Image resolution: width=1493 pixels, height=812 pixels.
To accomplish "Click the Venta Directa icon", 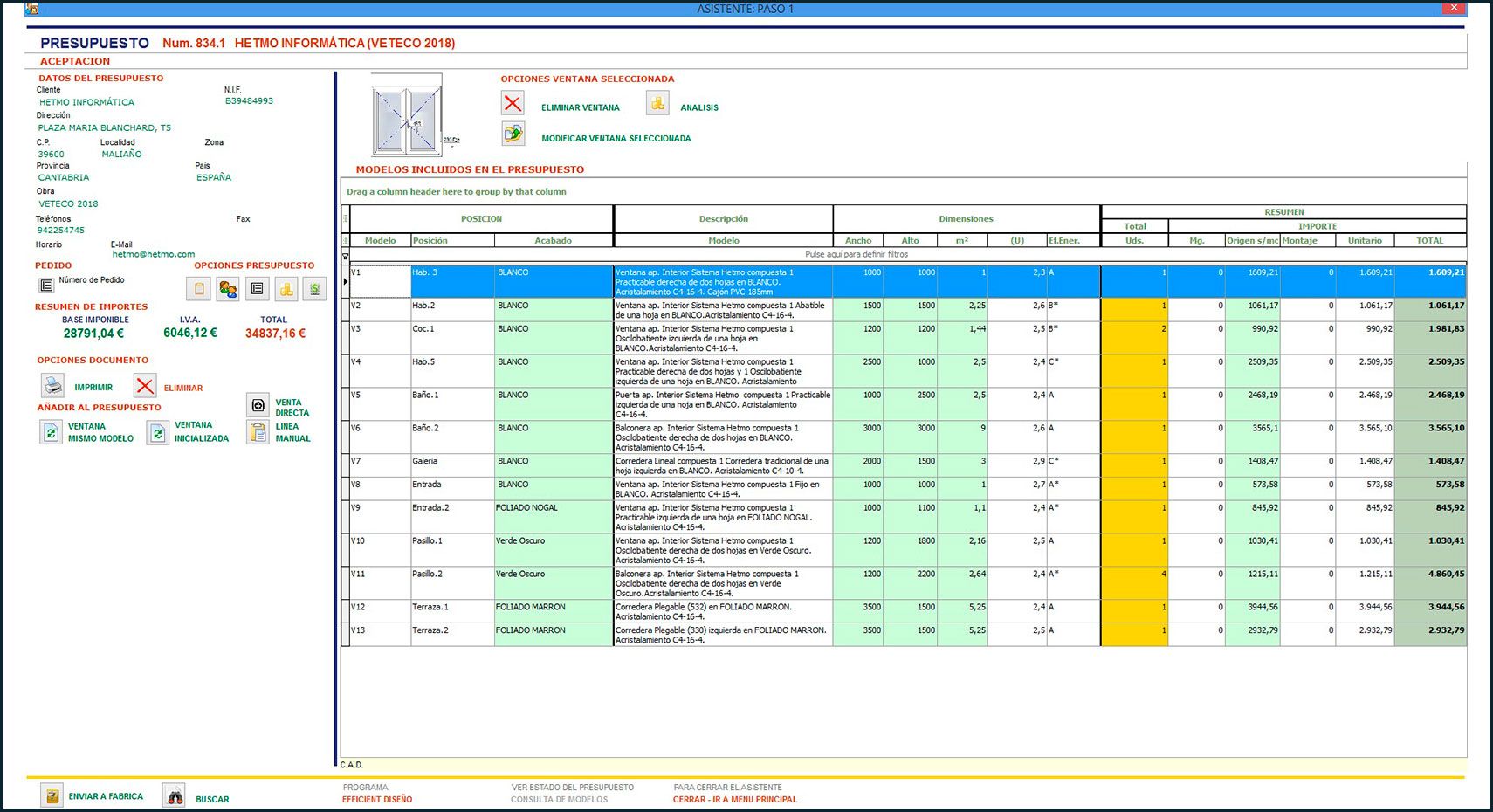I will 258,405.
